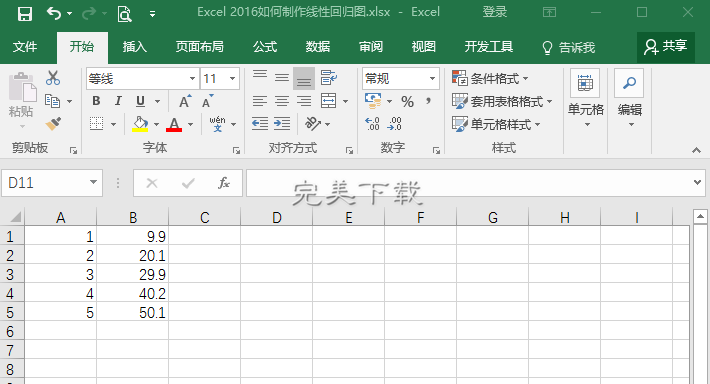This screenshot has width=710, height=384.
Task: Open the wén phonetic guide tool
Action: pos(217,124)
